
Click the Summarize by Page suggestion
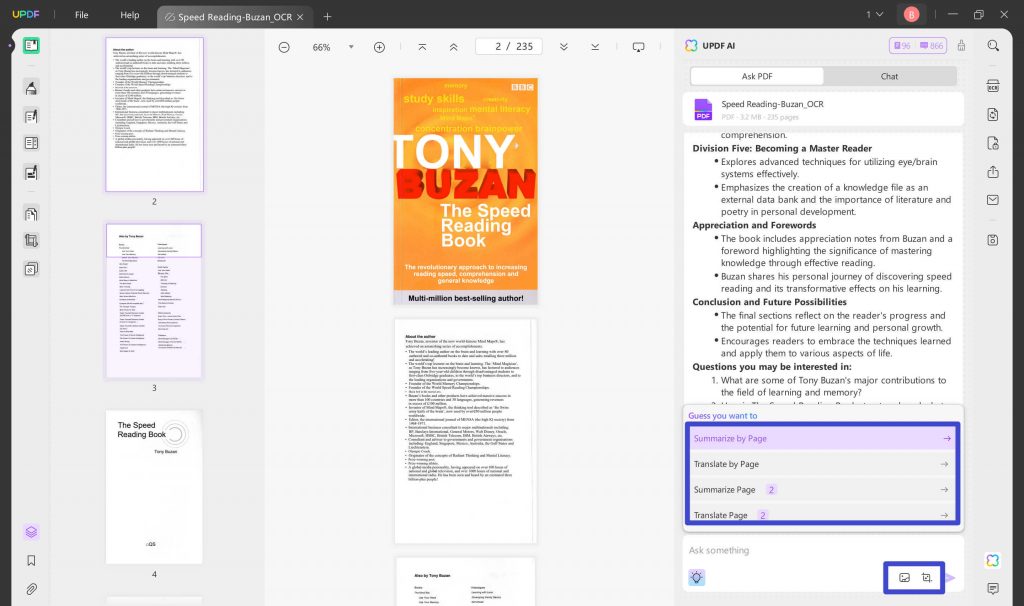click(822, 438)
